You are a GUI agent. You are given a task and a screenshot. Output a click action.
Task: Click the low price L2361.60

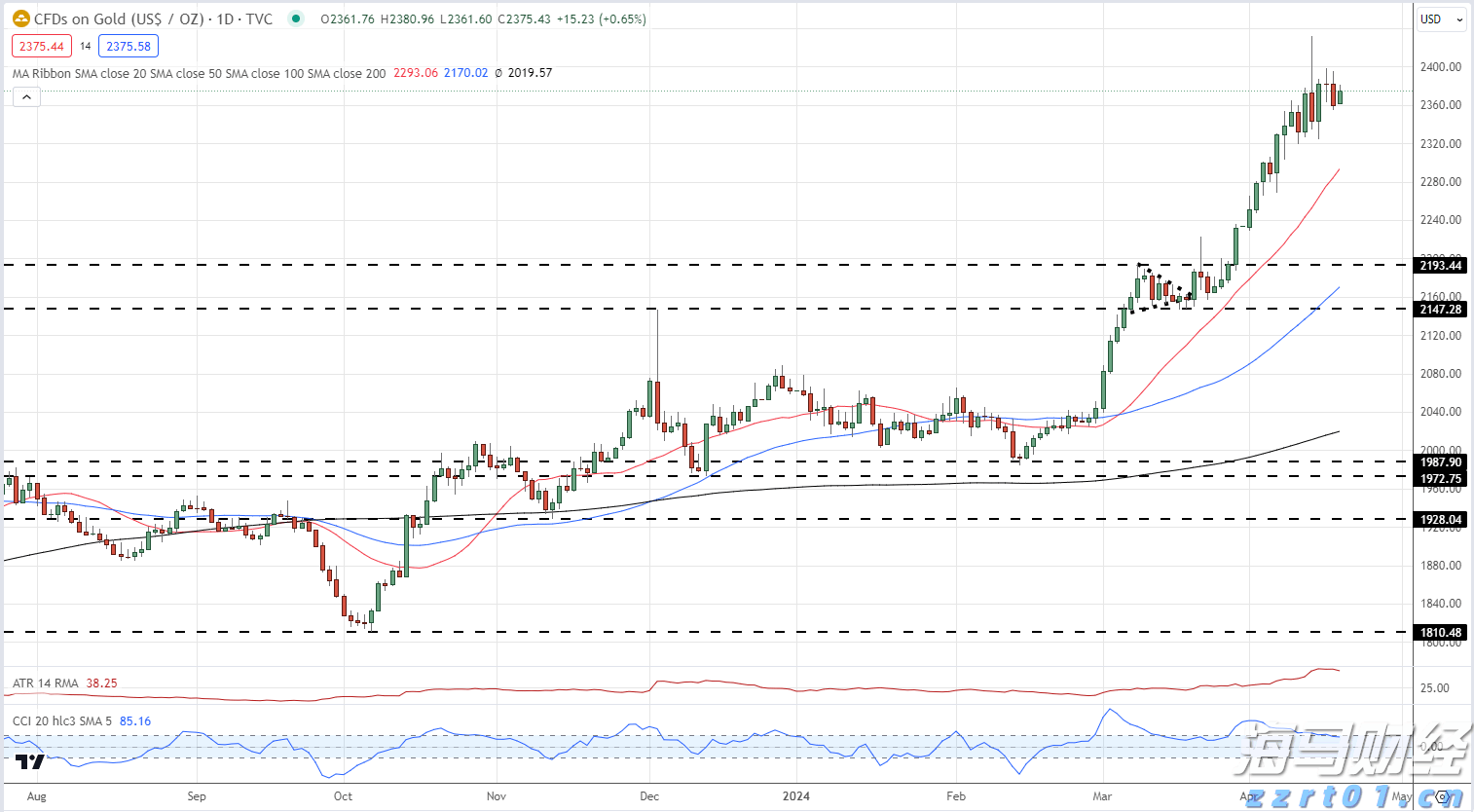tap(466, 18)
